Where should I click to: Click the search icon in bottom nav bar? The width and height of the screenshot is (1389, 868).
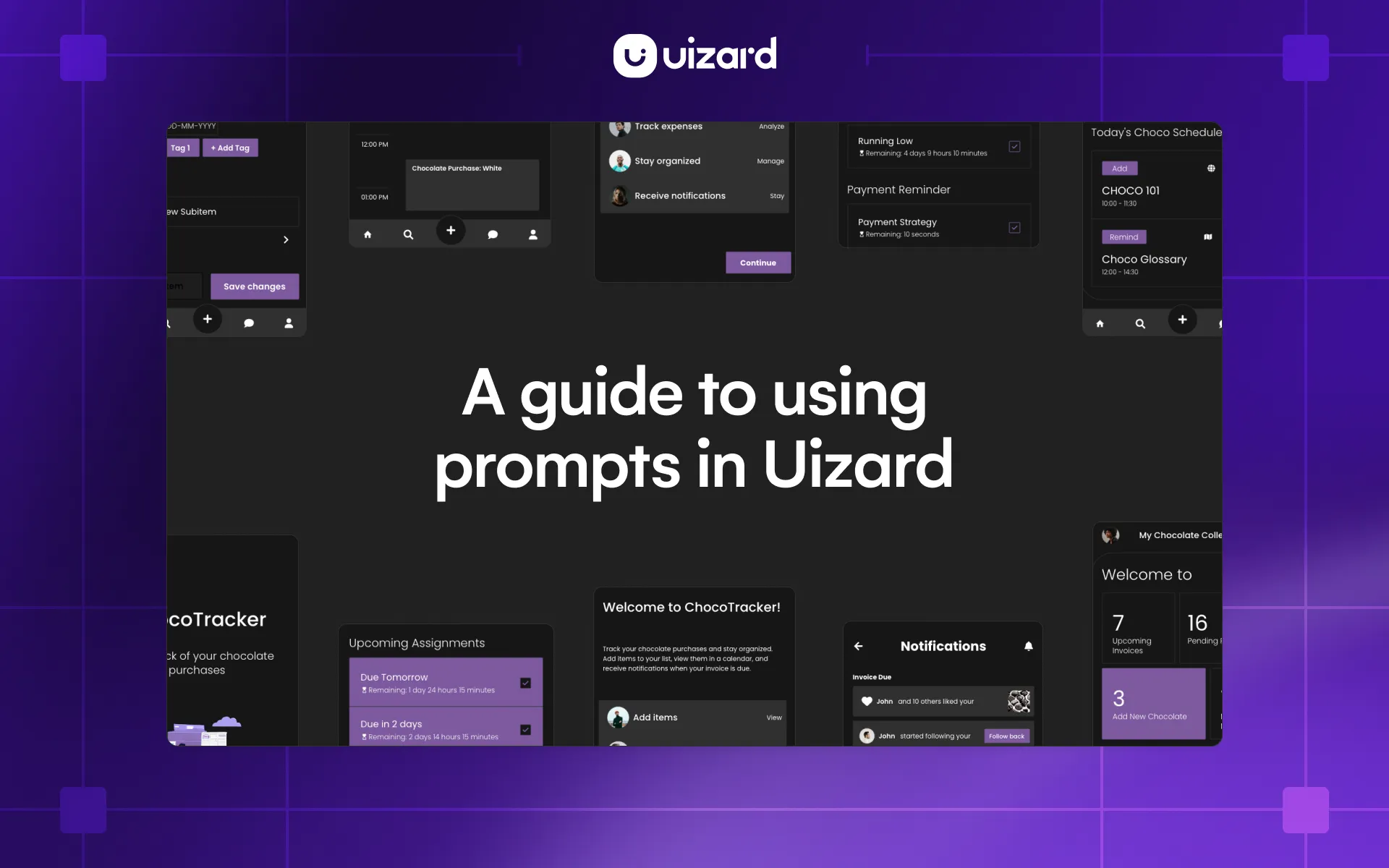click(x=408, y=233)
